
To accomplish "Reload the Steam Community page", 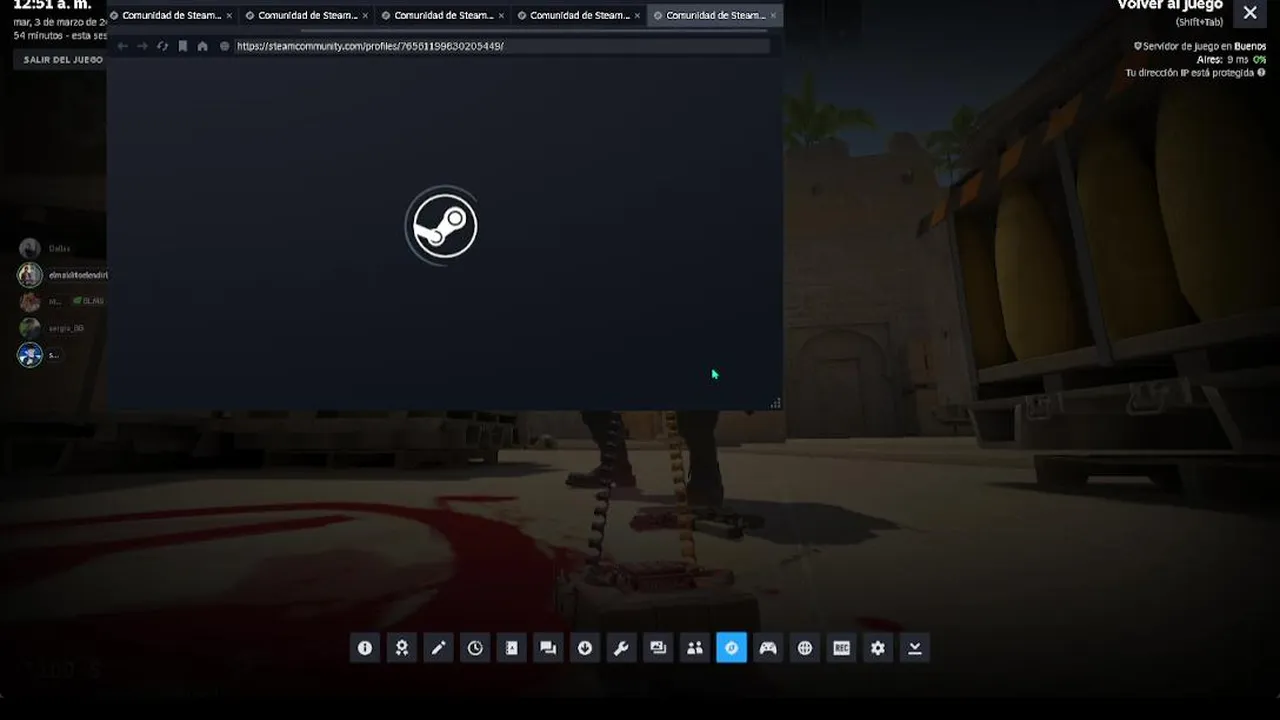I will (x=162, y=46).
